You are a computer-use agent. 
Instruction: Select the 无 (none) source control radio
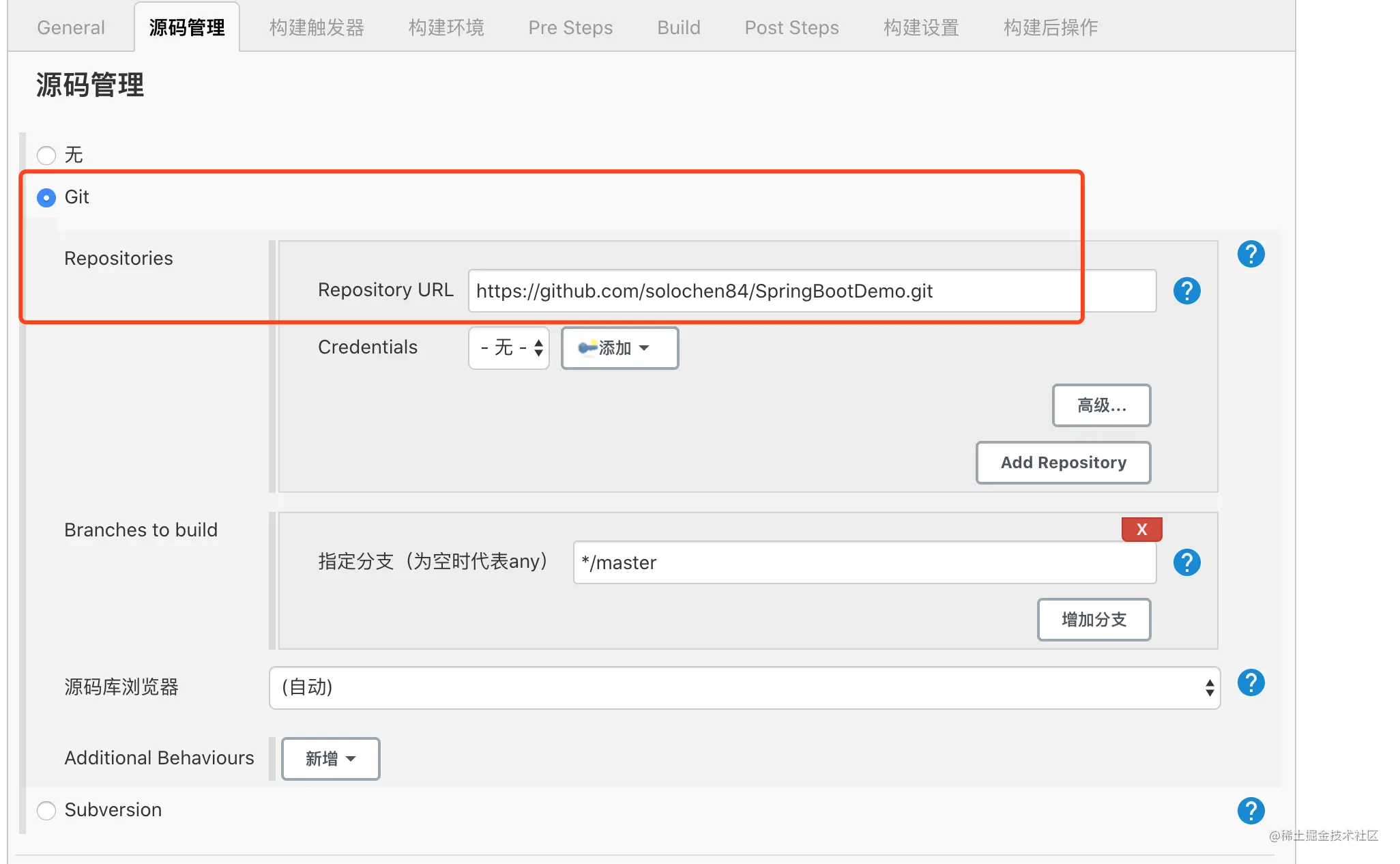[46, 156]
